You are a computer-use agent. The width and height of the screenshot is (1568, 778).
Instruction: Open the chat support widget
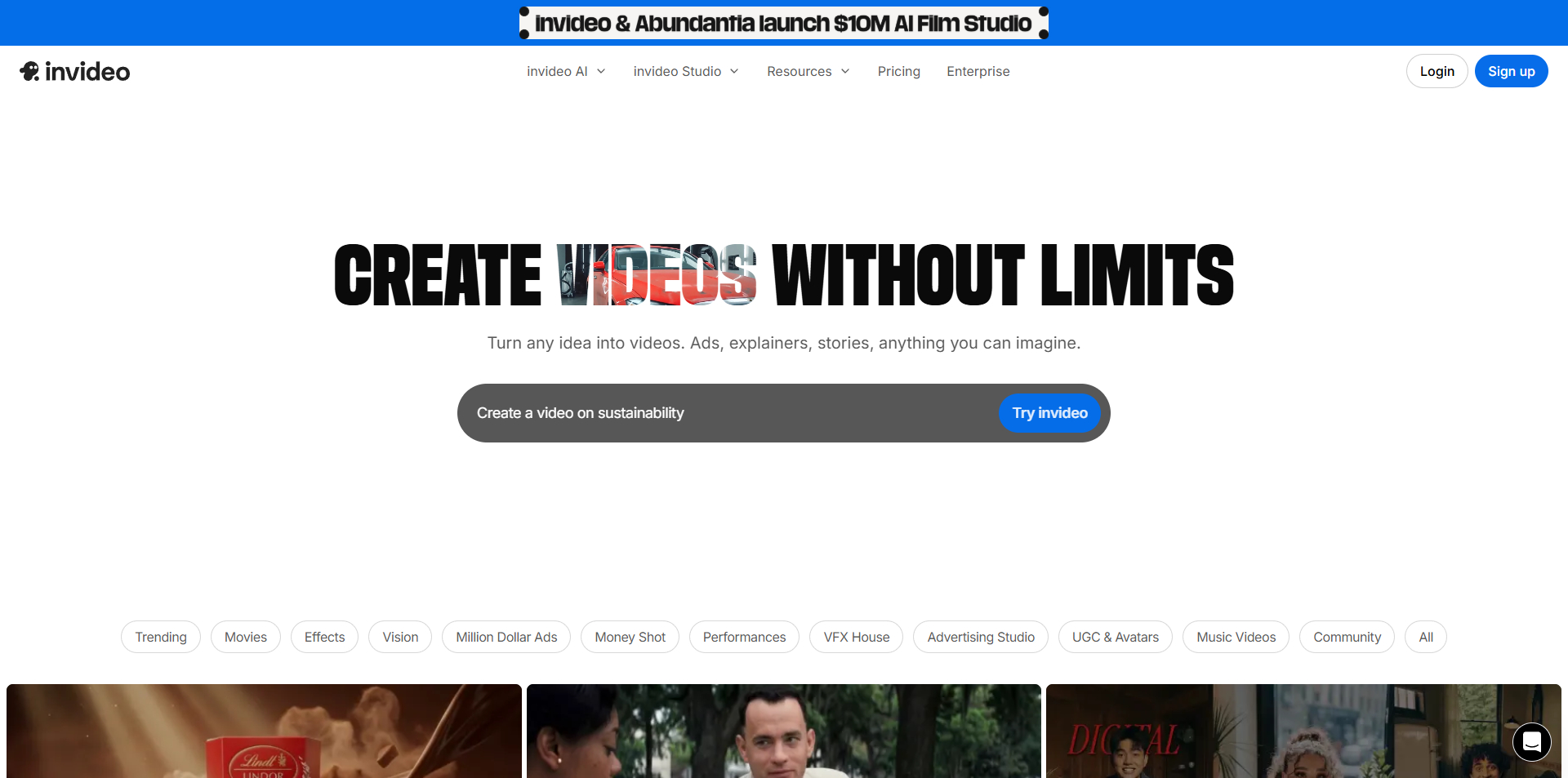click(1531, 742)
